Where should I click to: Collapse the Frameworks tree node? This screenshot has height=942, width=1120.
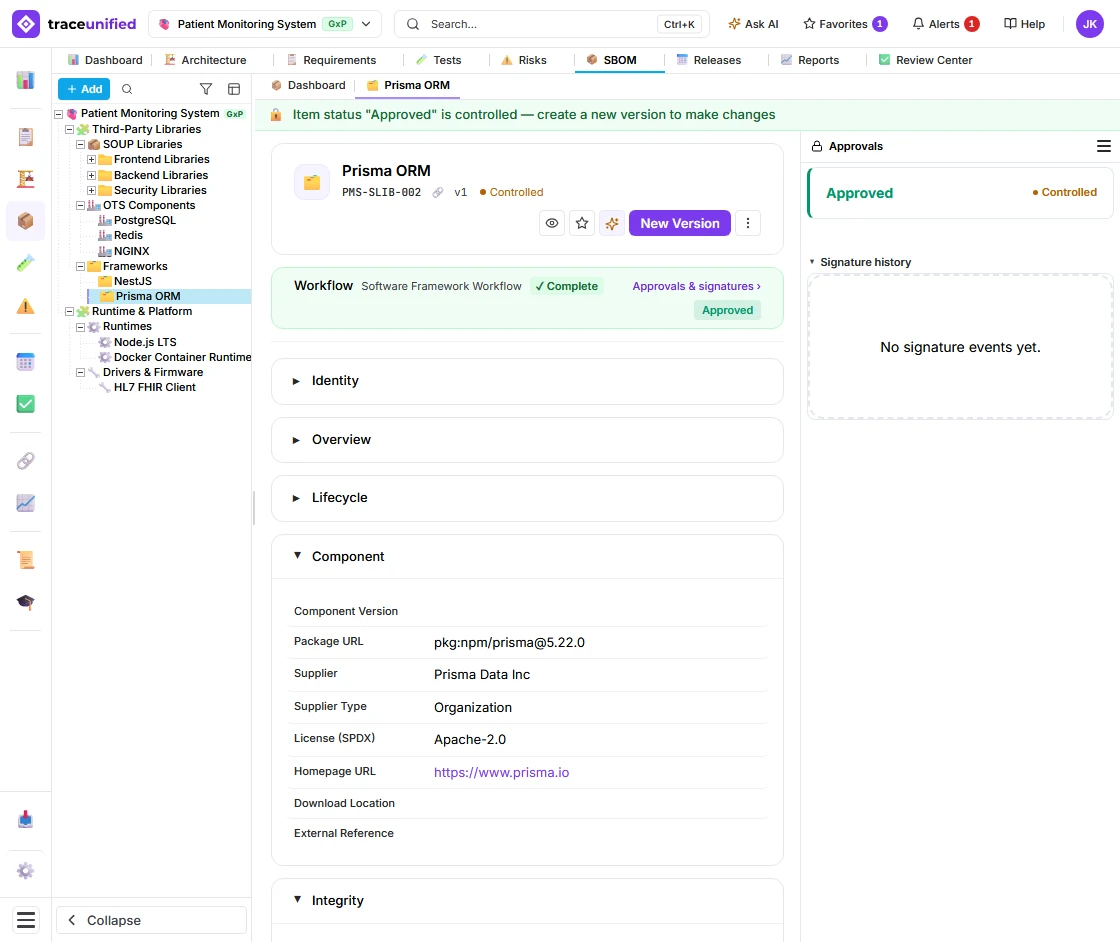(x=81, y=266)
